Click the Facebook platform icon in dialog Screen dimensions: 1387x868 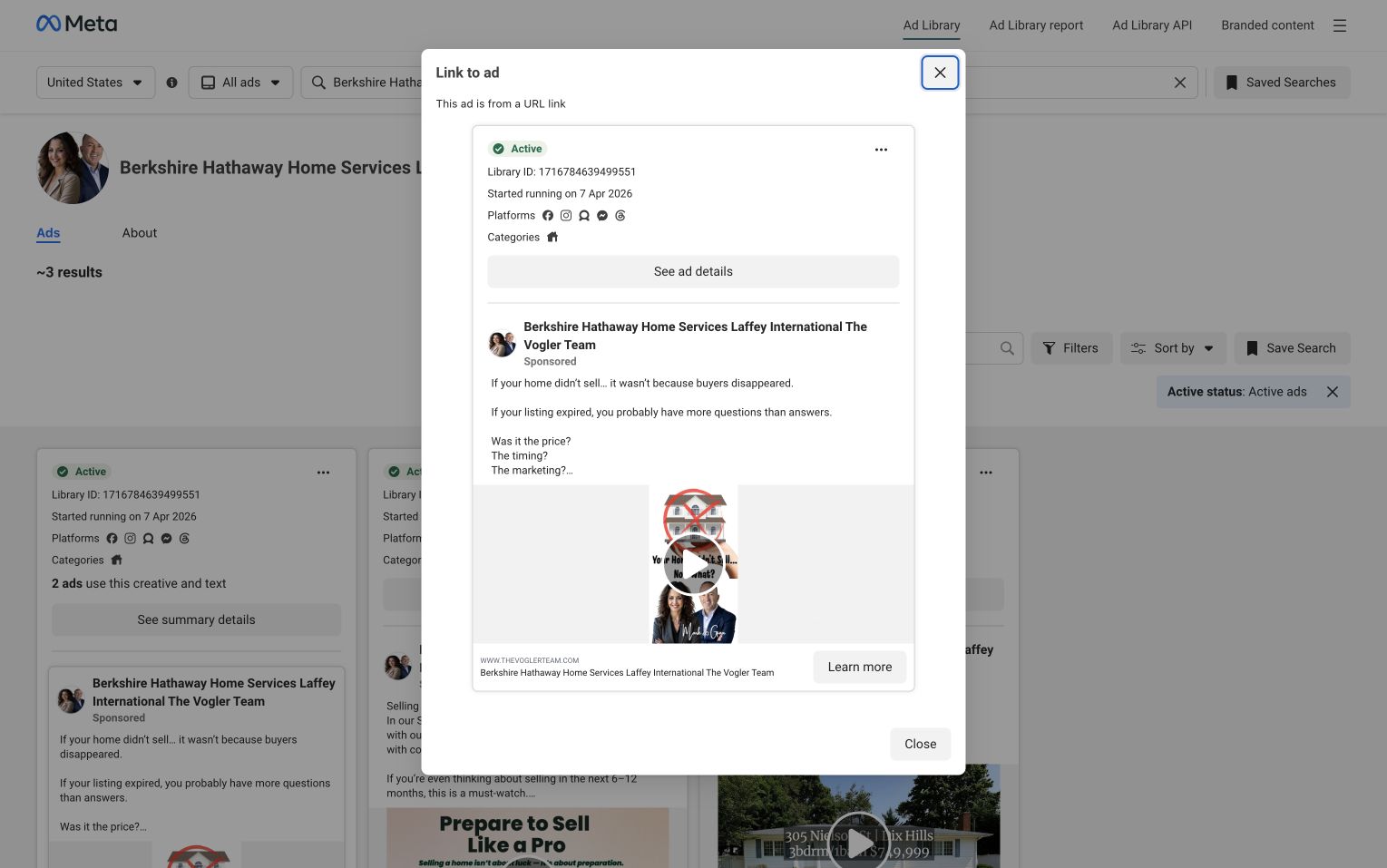coord(548,216)
